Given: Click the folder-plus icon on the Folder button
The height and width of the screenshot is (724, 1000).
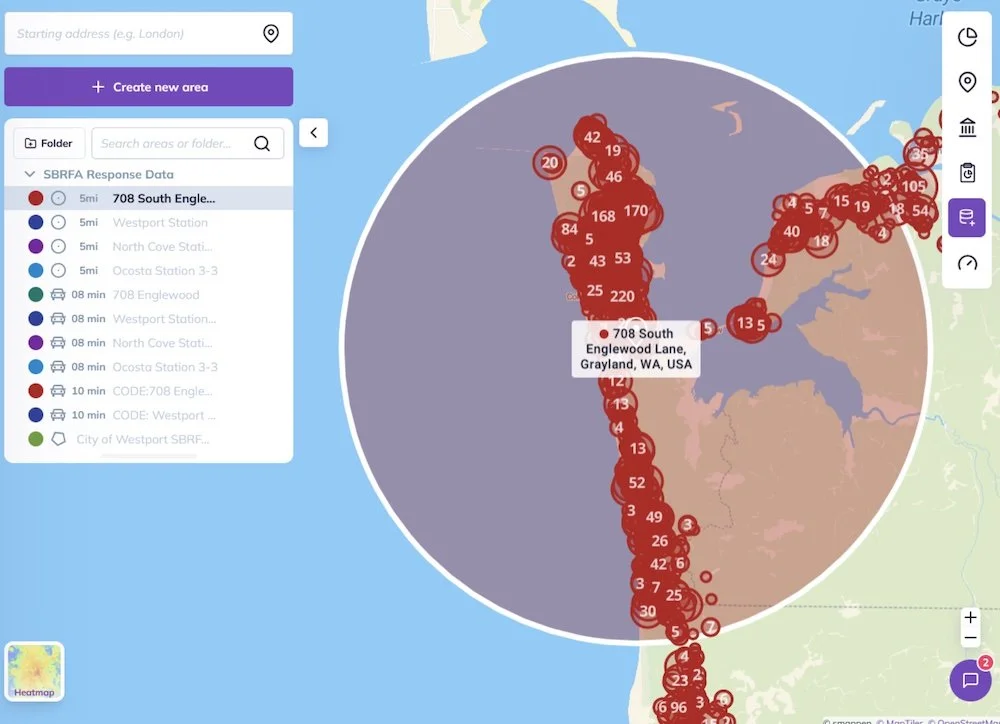Looking at the screenshot, I should (x=30, y=144).
